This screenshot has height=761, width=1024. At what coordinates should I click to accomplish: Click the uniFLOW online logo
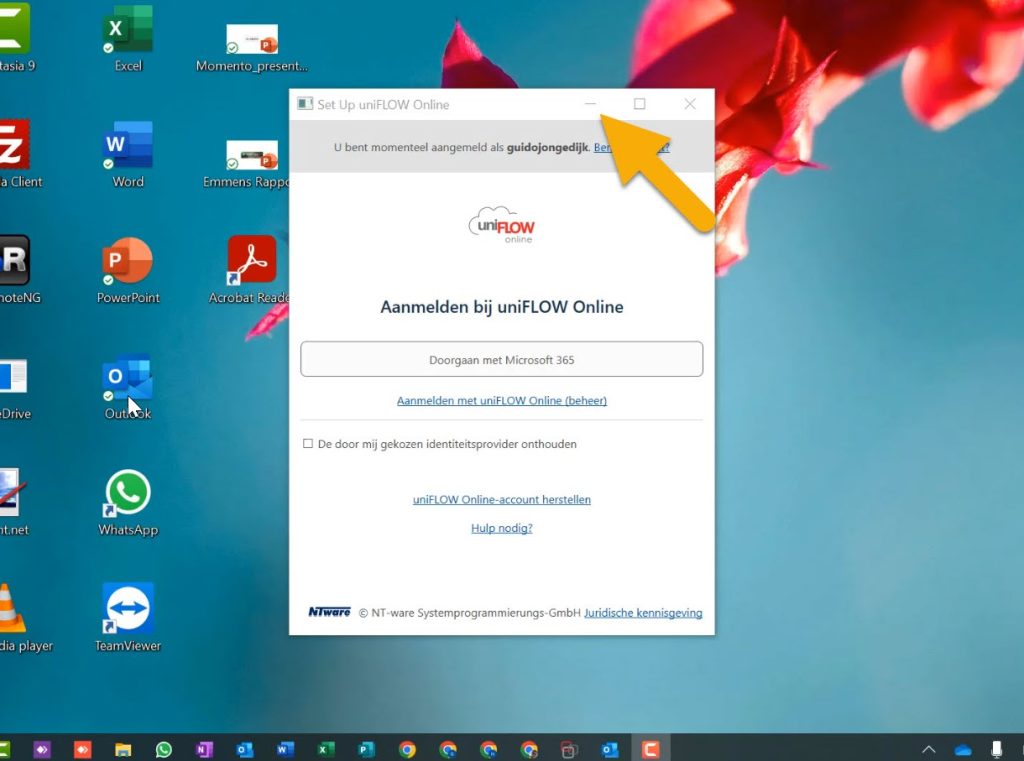click(x=502, y=225)
